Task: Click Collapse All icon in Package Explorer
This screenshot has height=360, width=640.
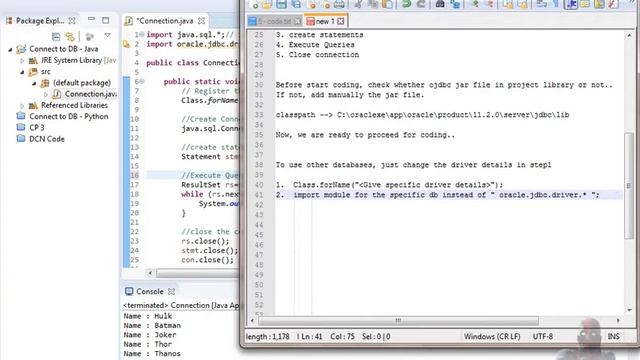Action: (x=56, y=37)
